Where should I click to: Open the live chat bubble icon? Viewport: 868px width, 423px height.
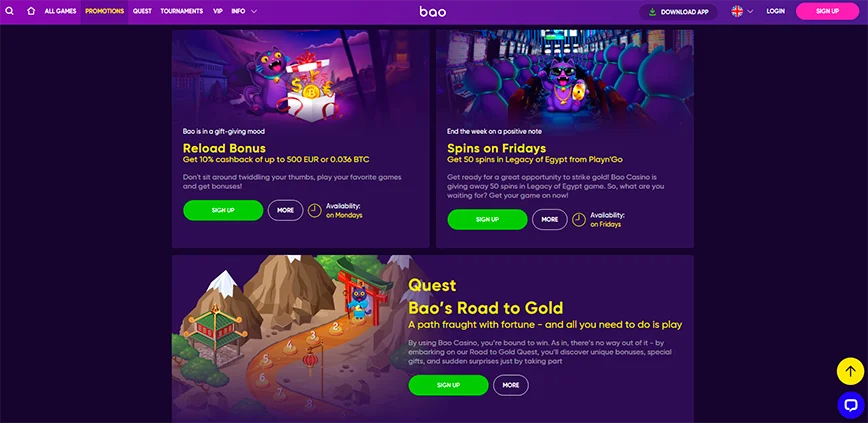[x=850, y=405]
